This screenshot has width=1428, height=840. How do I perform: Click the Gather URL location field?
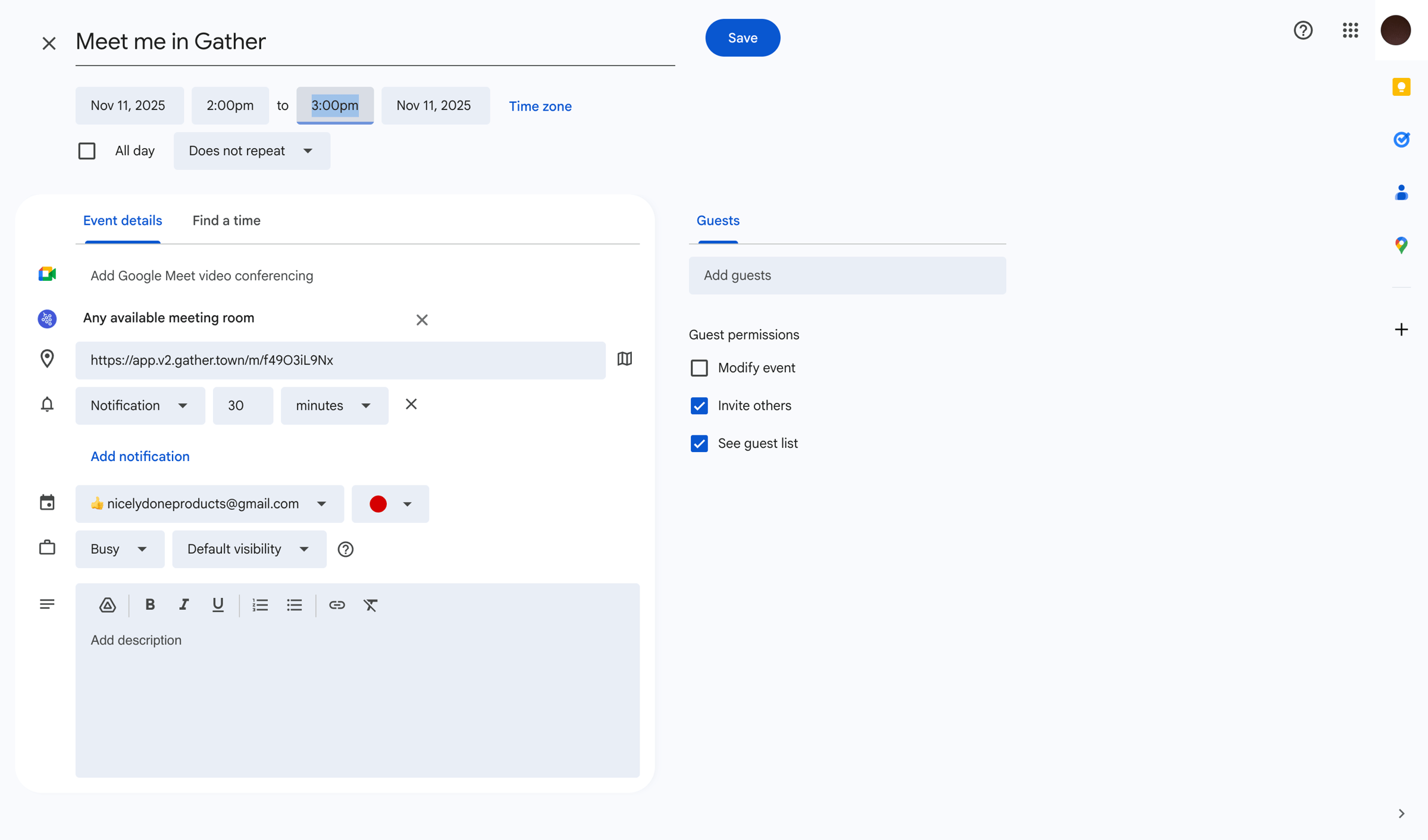coord(340,360)
